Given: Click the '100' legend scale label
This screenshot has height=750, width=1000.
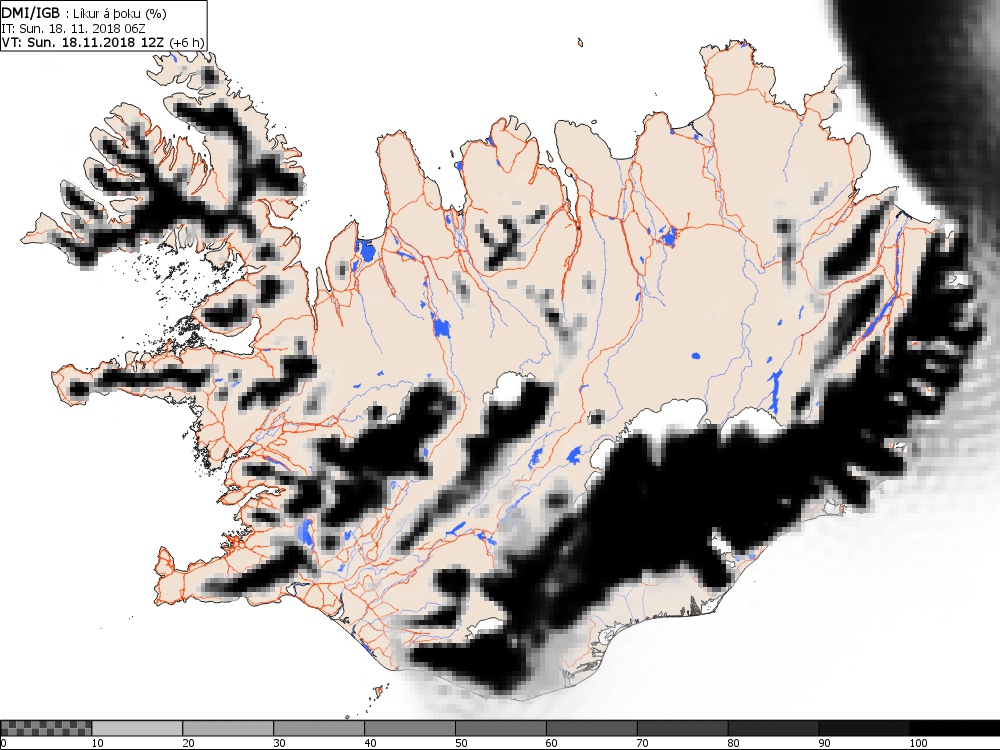Looking at the screenshot, I should [918, 743].
